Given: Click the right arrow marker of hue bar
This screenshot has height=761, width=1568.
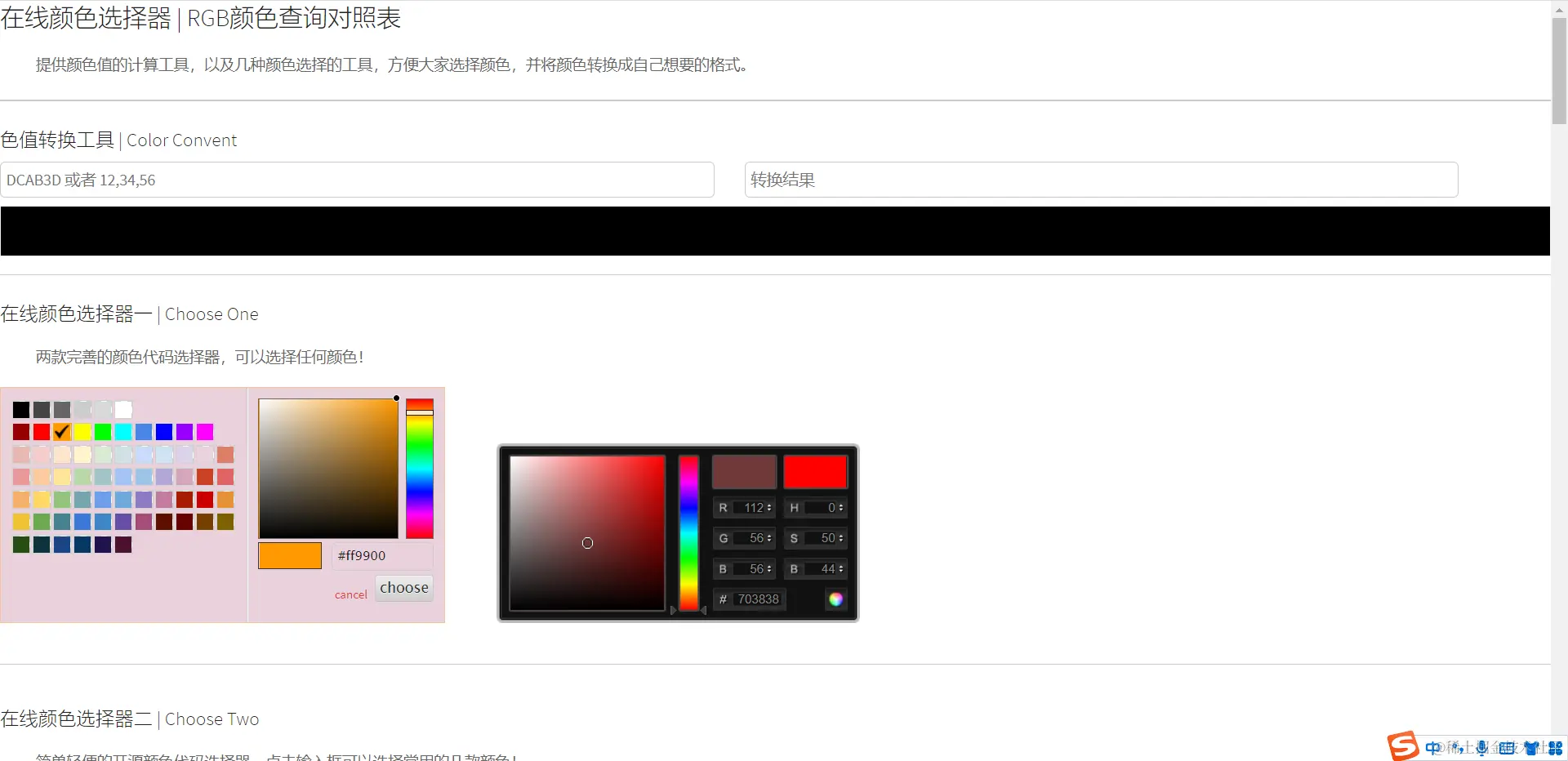Looking at the screenshot, I should 703,611.
